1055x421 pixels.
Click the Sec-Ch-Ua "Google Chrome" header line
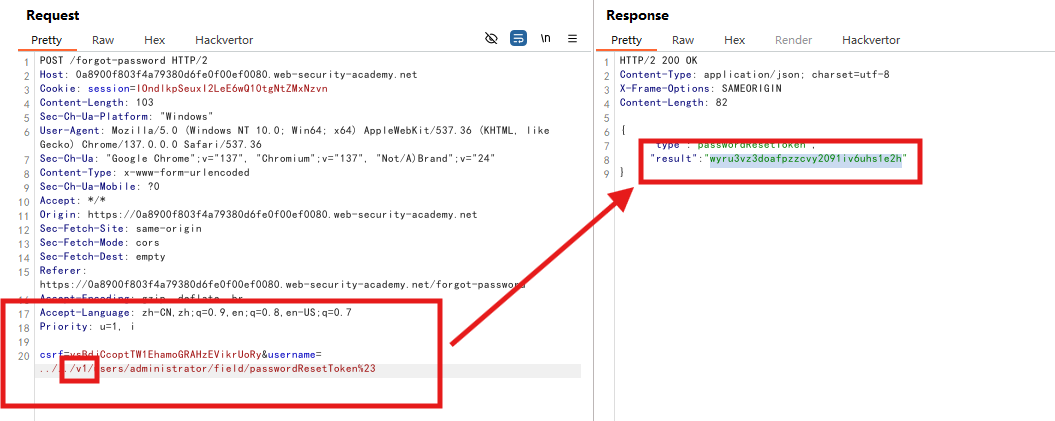click(268, 159)
